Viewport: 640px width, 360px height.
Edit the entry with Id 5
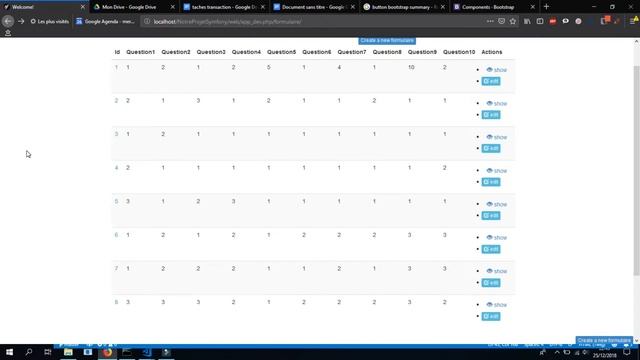tap(491, 216)
